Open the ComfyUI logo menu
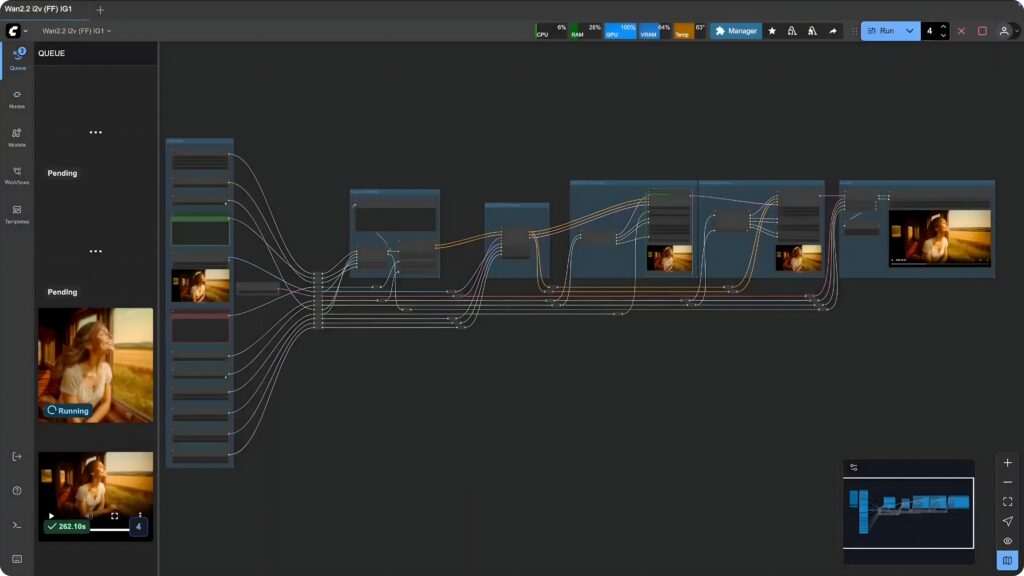 tap(16, 31)
